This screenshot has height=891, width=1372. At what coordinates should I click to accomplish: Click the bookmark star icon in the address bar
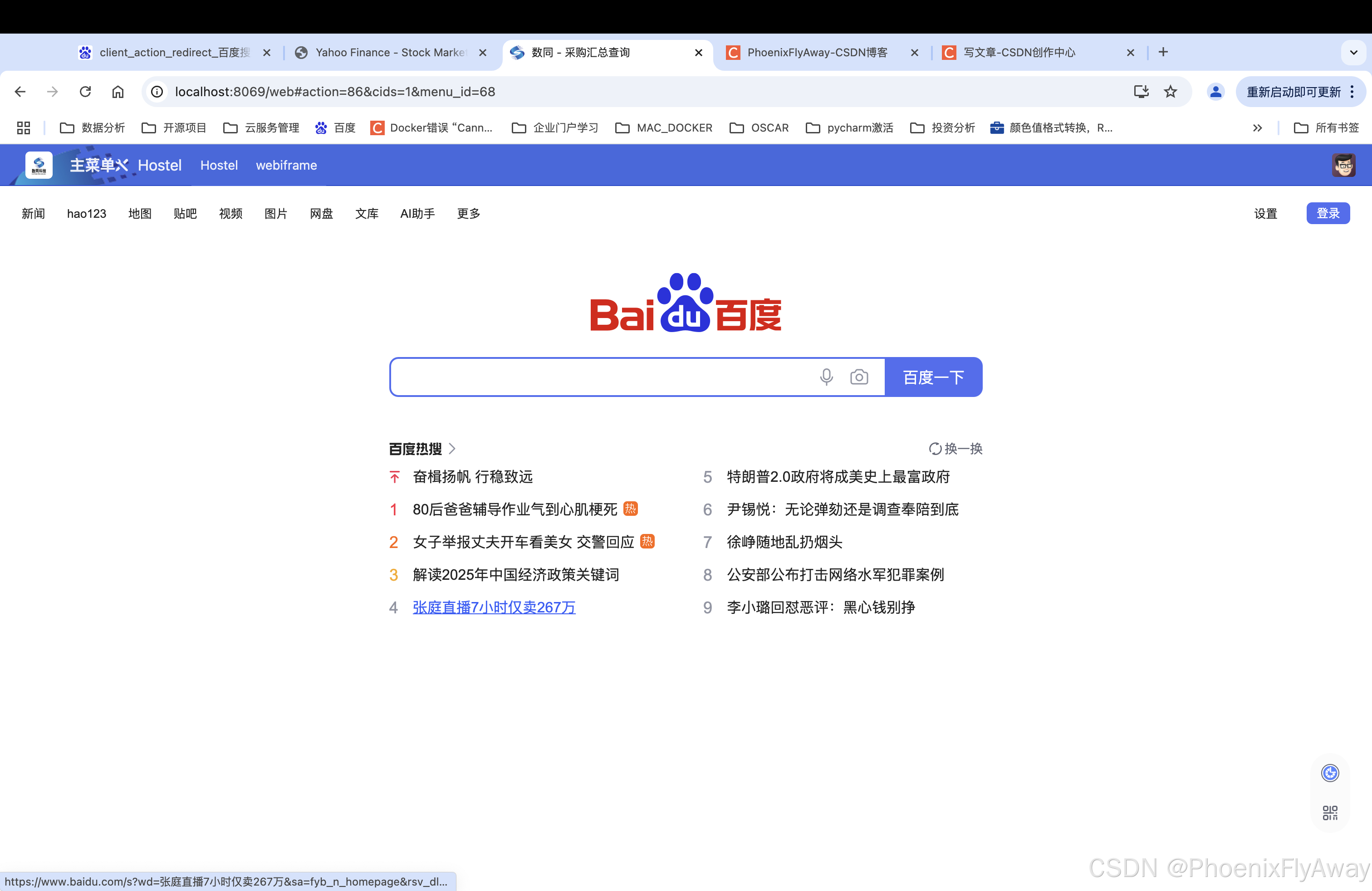[1170, 92]
